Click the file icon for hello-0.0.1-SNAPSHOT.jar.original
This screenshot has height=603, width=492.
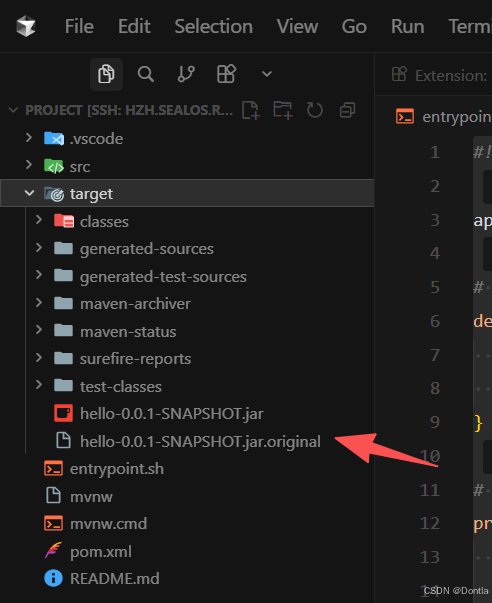63,441
